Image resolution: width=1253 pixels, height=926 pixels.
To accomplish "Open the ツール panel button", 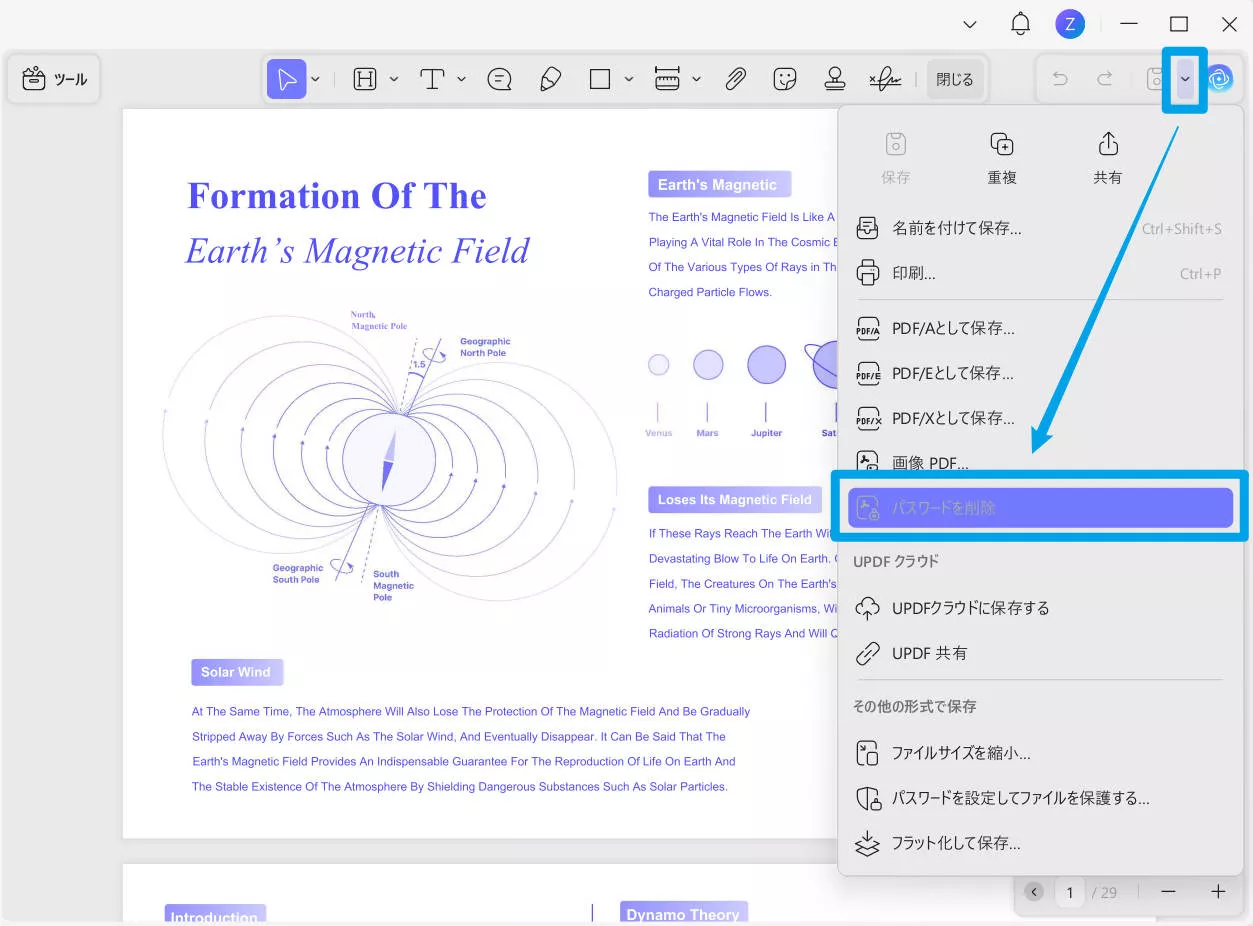I will point(54,79).
